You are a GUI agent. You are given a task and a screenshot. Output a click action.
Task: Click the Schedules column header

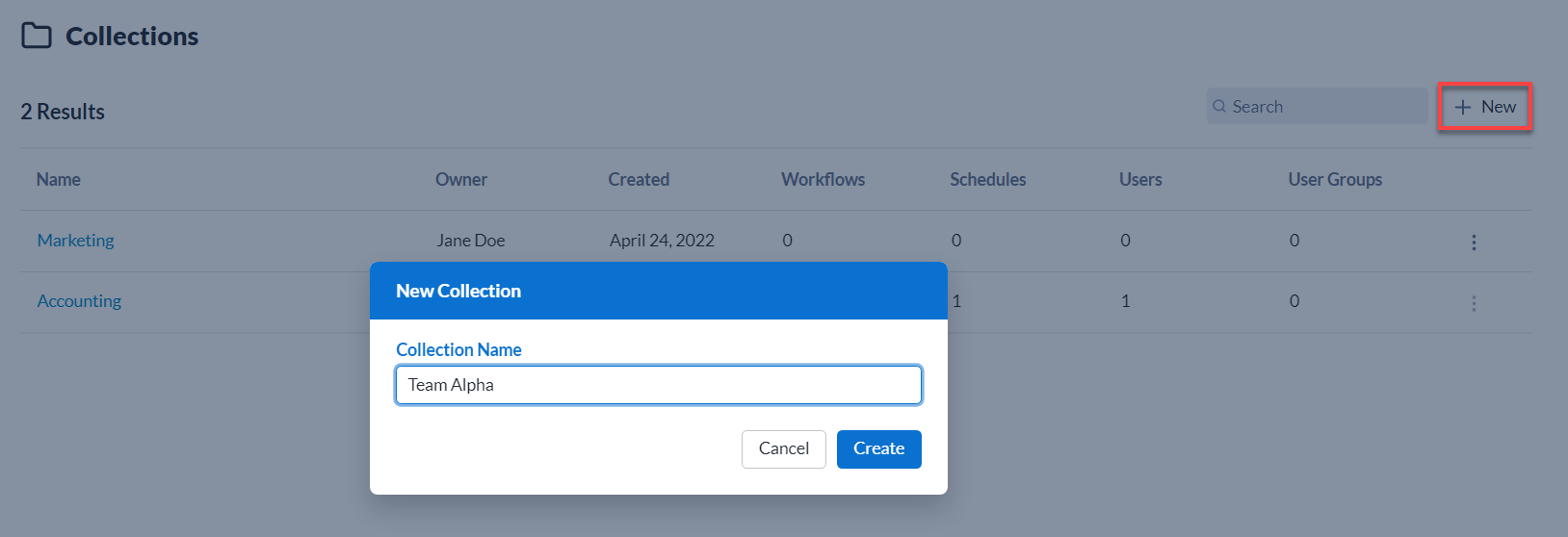(987, 180)
